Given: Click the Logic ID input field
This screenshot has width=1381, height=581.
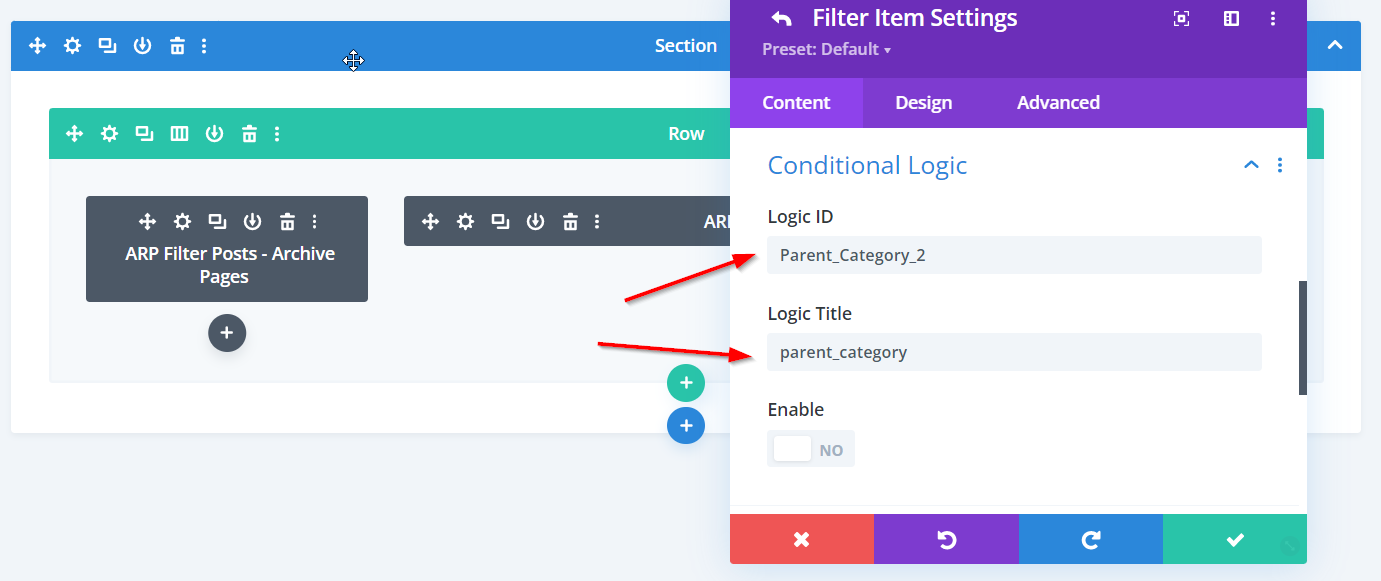Looking at the screenshot, I should [1013, 255].
